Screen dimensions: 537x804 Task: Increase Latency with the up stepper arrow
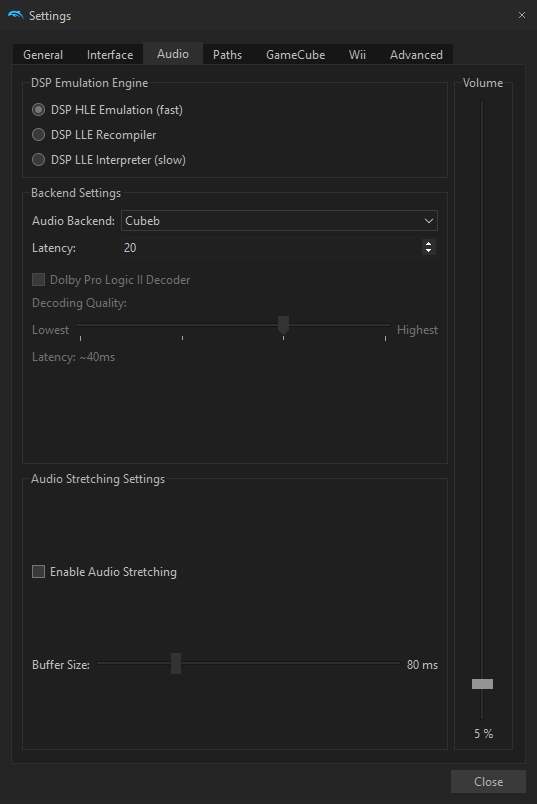(x=429, y=244)
